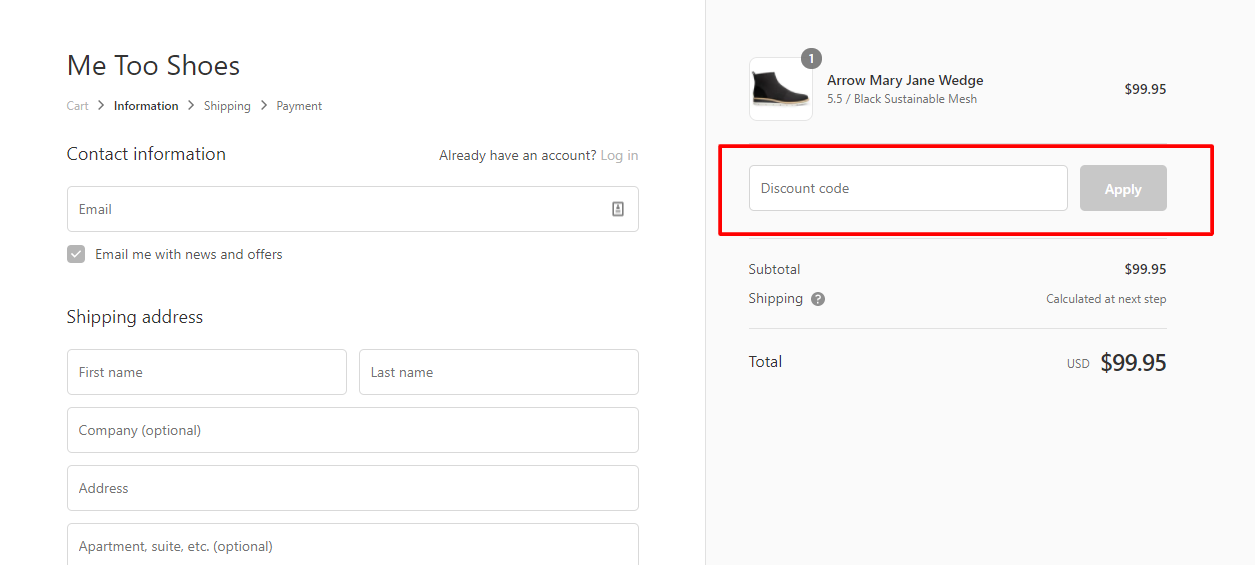Click the Apply discount button
The image size is (1255, 565).
point(1123,188)
